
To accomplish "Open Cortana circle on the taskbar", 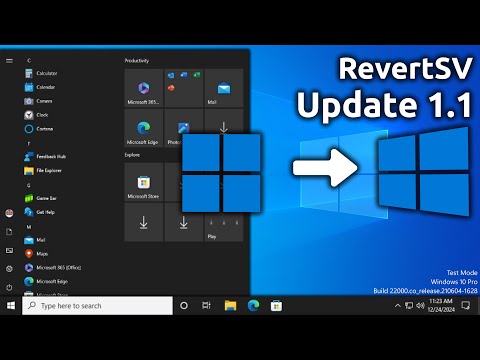I will [184, 306].
